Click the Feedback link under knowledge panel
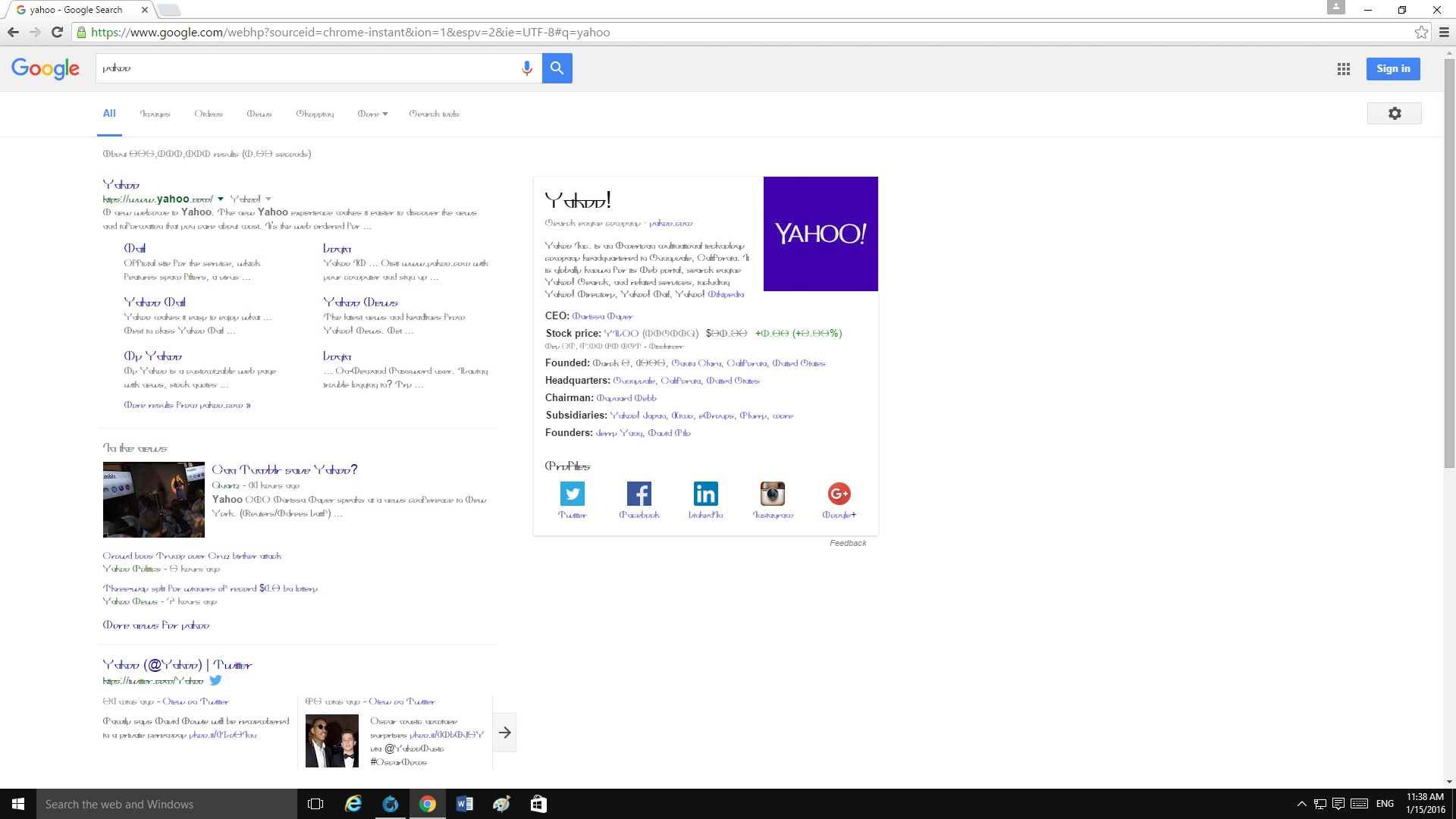The image size is (1456, 819). click(x=847, y=544)
